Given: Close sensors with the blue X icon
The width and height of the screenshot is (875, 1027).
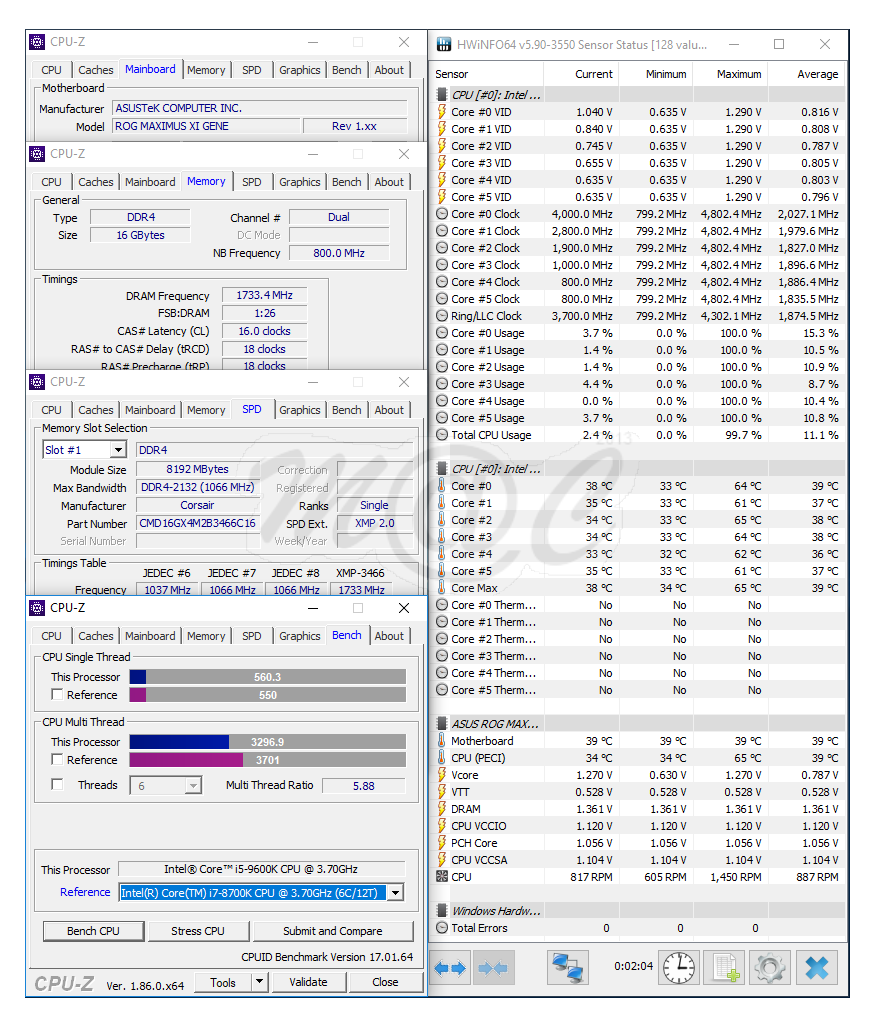Looking at the screenshot, I should tap(817, 967).
